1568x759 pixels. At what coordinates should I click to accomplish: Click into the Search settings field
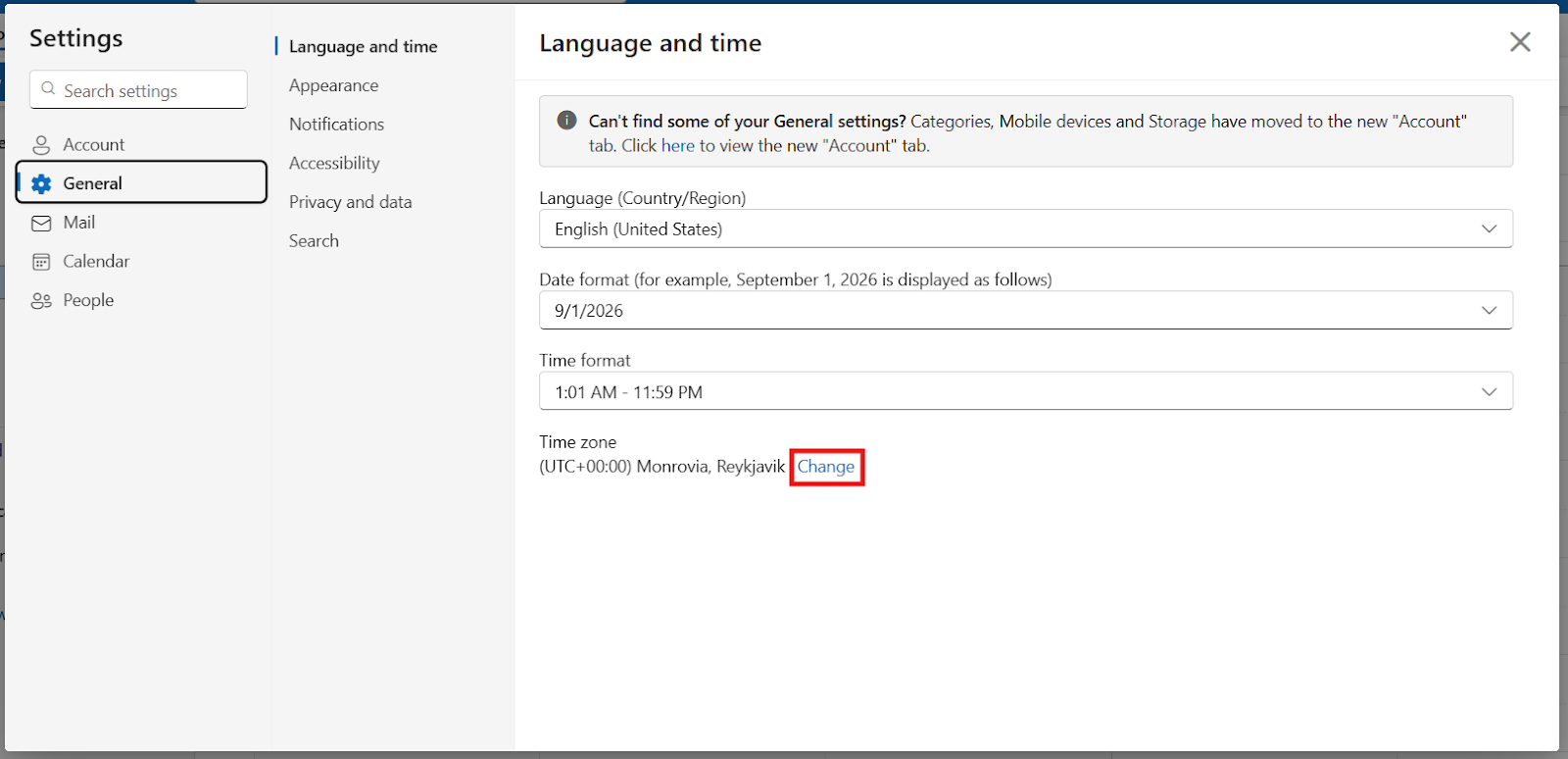click(x=147, y=90)
